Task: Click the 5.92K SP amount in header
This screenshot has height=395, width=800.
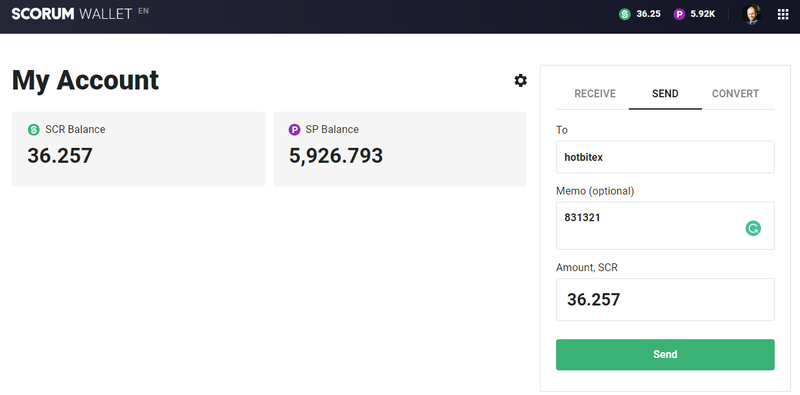Action: click(703, 14)
